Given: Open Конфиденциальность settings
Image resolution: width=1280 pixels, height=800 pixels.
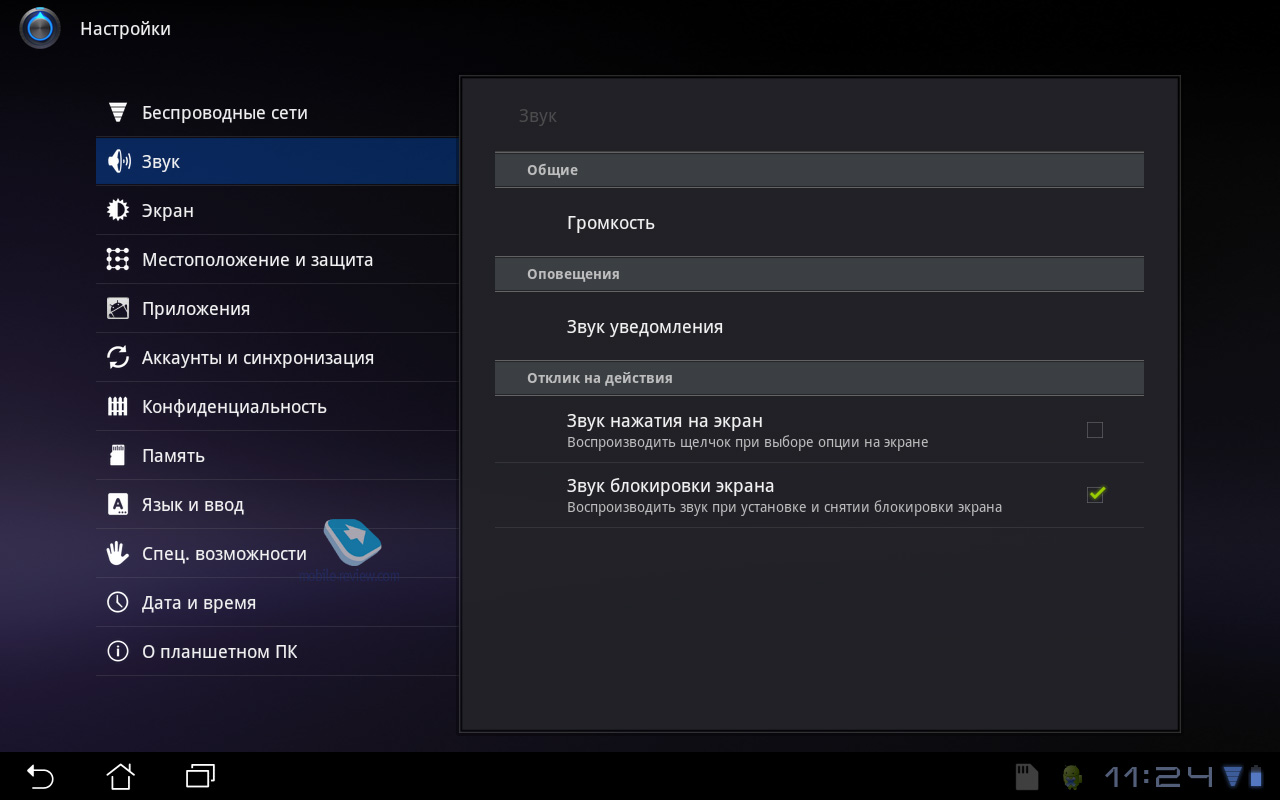Looking at the screenshot, I should (x=277, y=406).
